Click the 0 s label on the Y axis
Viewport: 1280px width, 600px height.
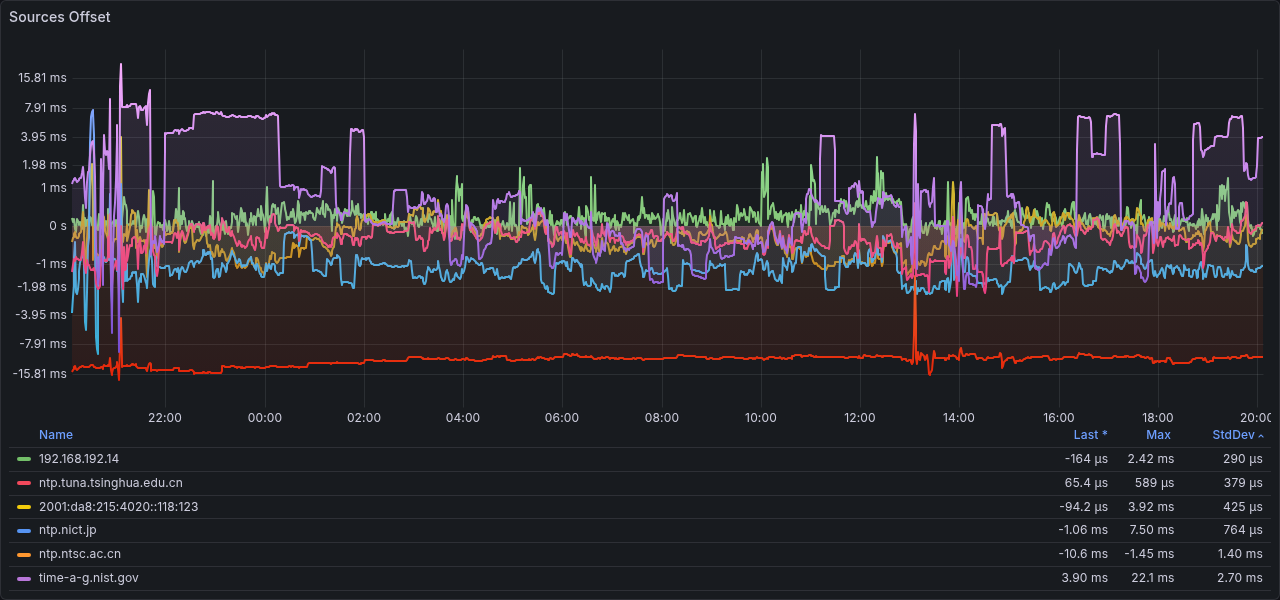pos(57,226)
